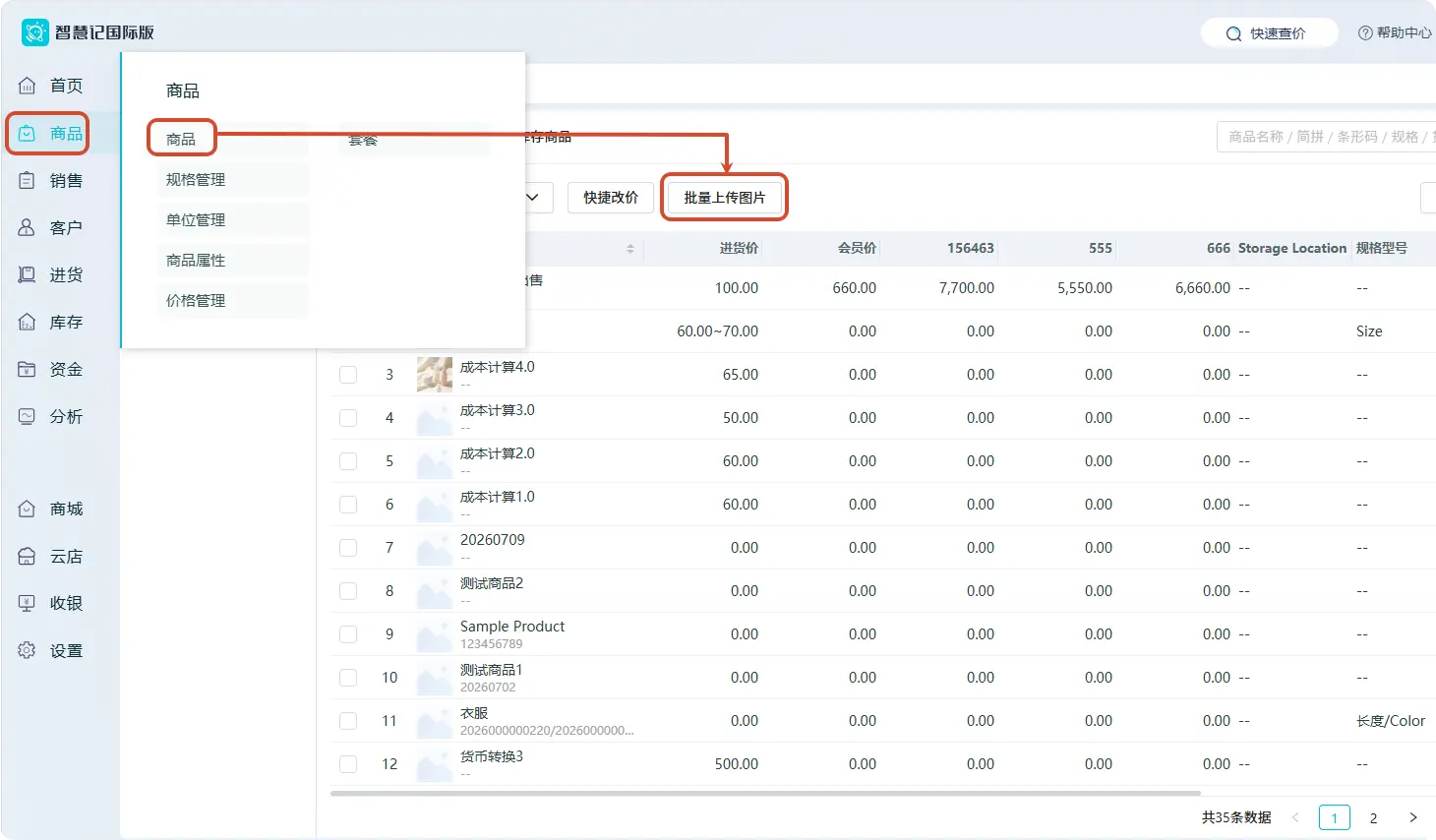This screenshot has height=840, width=1436.
Task: Click the placeholder image for Sample Product
Action: 434,634
